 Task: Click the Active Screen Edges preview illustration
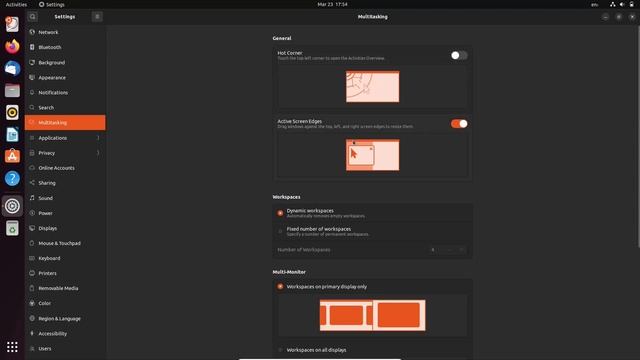point(373,155)
